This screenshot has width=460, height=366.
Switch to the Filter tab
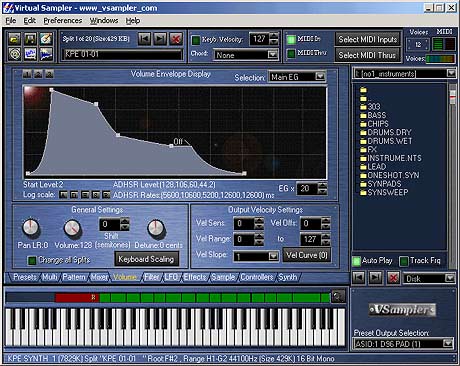click(152, 277)
